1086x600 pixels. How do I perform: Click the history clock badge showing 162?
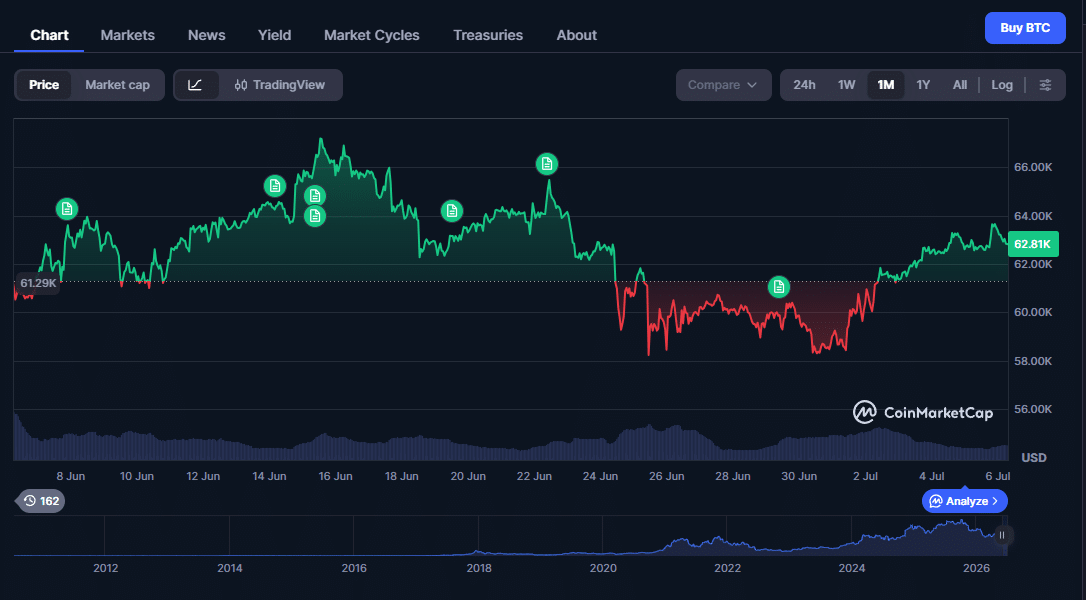coord(41,501)
